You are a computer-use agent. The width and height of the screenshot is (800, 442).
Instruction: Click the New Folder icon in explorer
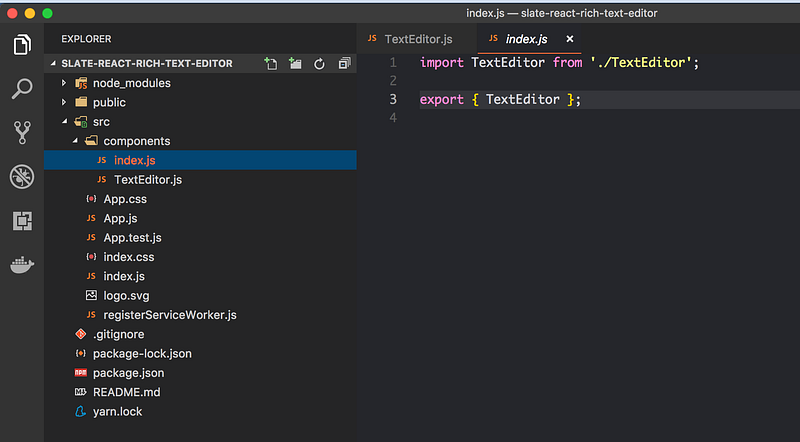(295, 63)
